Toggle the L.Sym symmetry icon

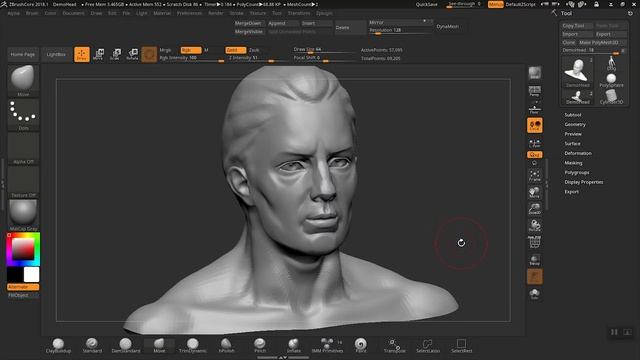click(534, 144)
